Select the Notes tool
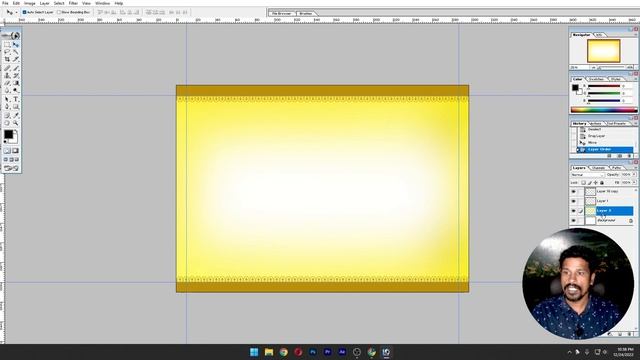This screenshot has height=360, width=640. [7, 115]
